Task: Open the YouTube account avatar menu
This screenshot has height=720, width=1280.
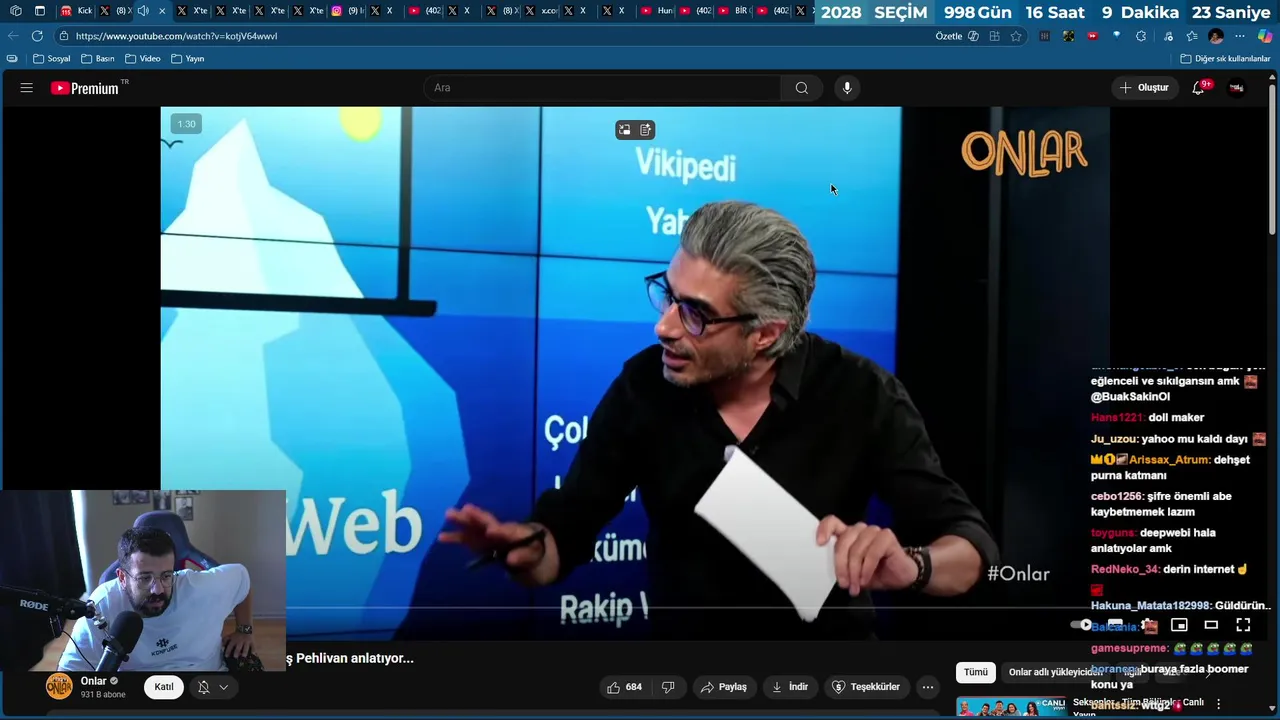Action: pyautogui.click(x=1237, y=88)
